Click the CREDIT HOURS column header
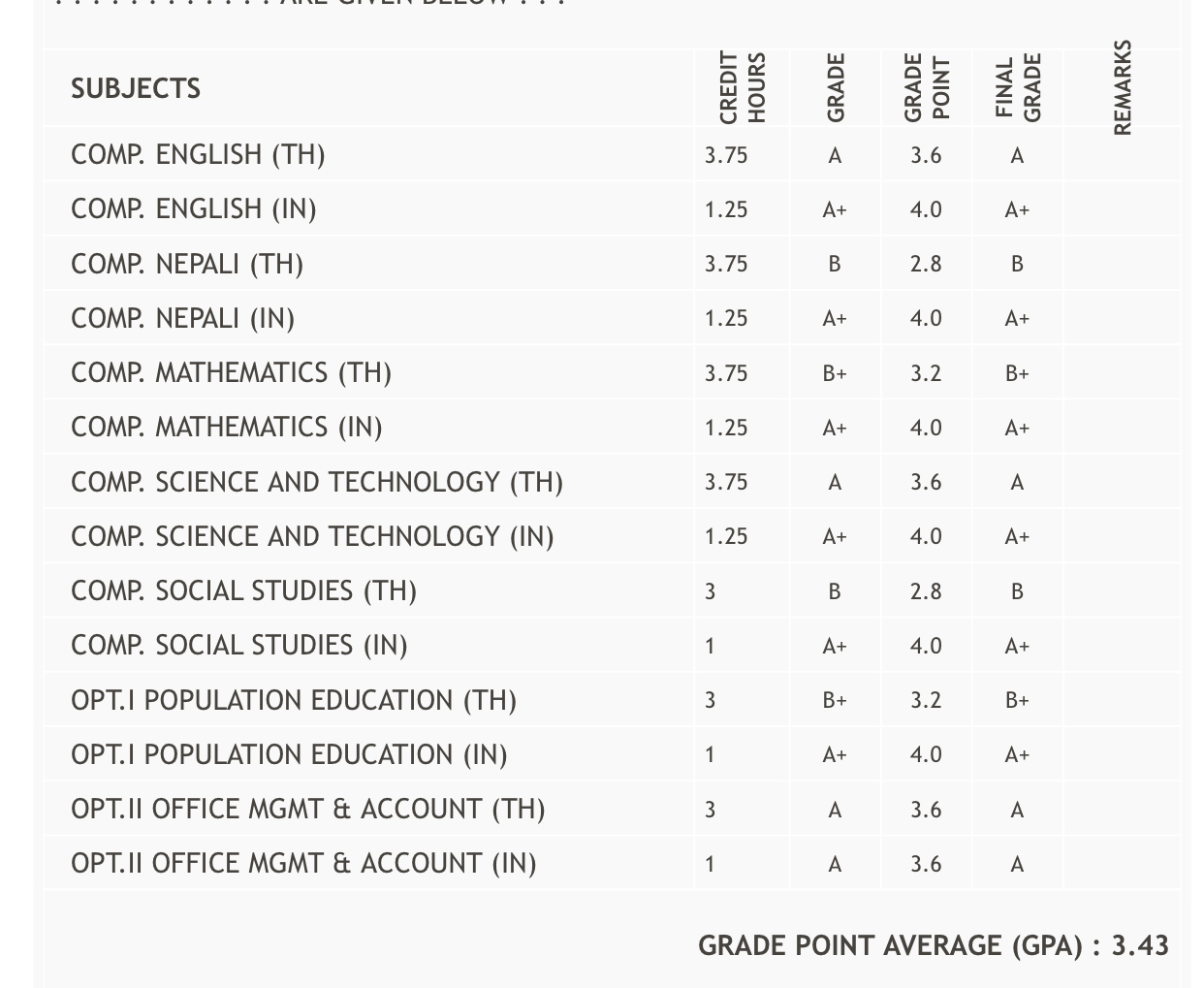This screenshot has height=988, width=1204. [743, 87]
